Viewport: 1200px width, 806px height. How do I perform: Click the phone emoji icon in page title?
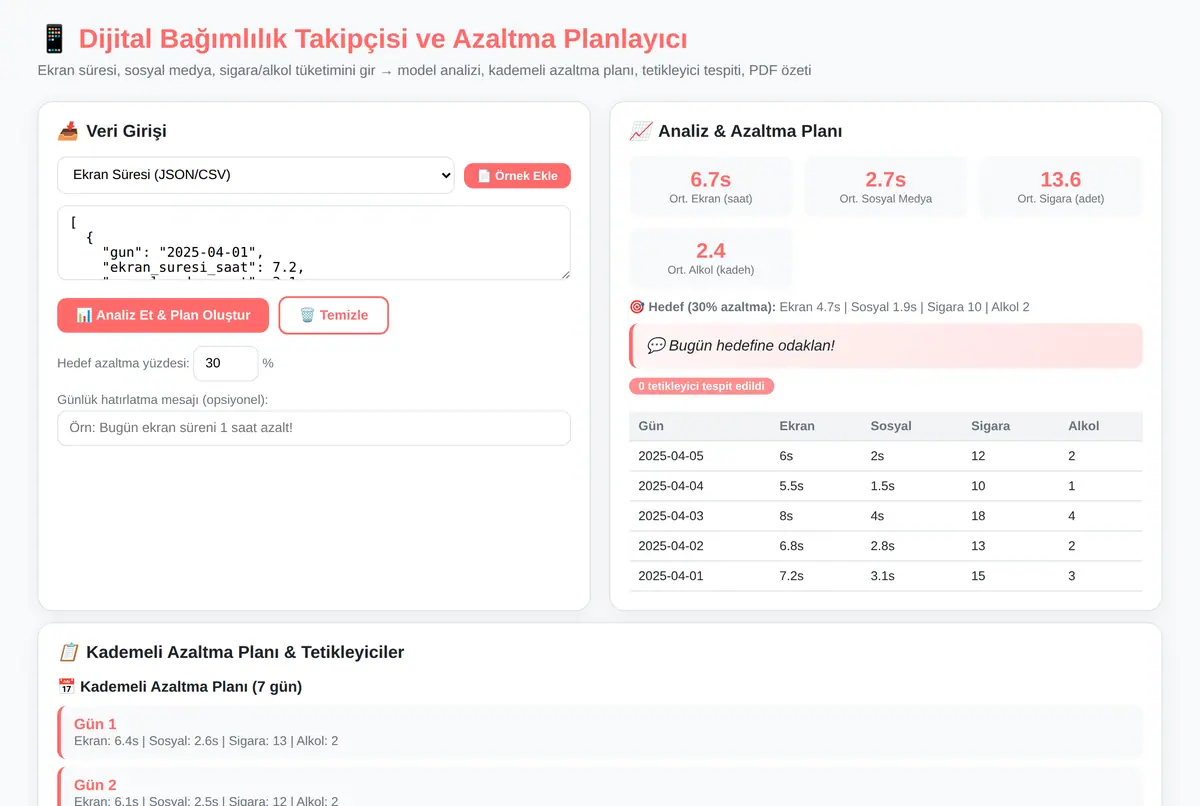pyautogui.click(x=54, y=39)
